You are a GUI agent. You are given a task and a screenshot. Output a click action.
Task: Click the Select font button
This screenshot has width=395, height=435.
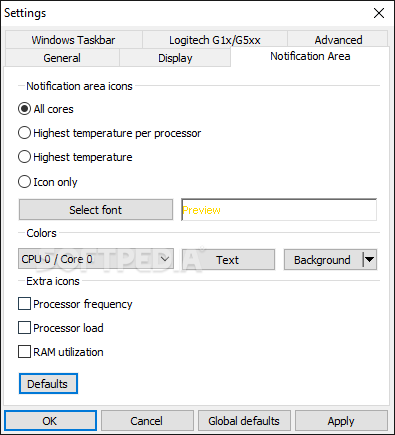click(96, 210)
